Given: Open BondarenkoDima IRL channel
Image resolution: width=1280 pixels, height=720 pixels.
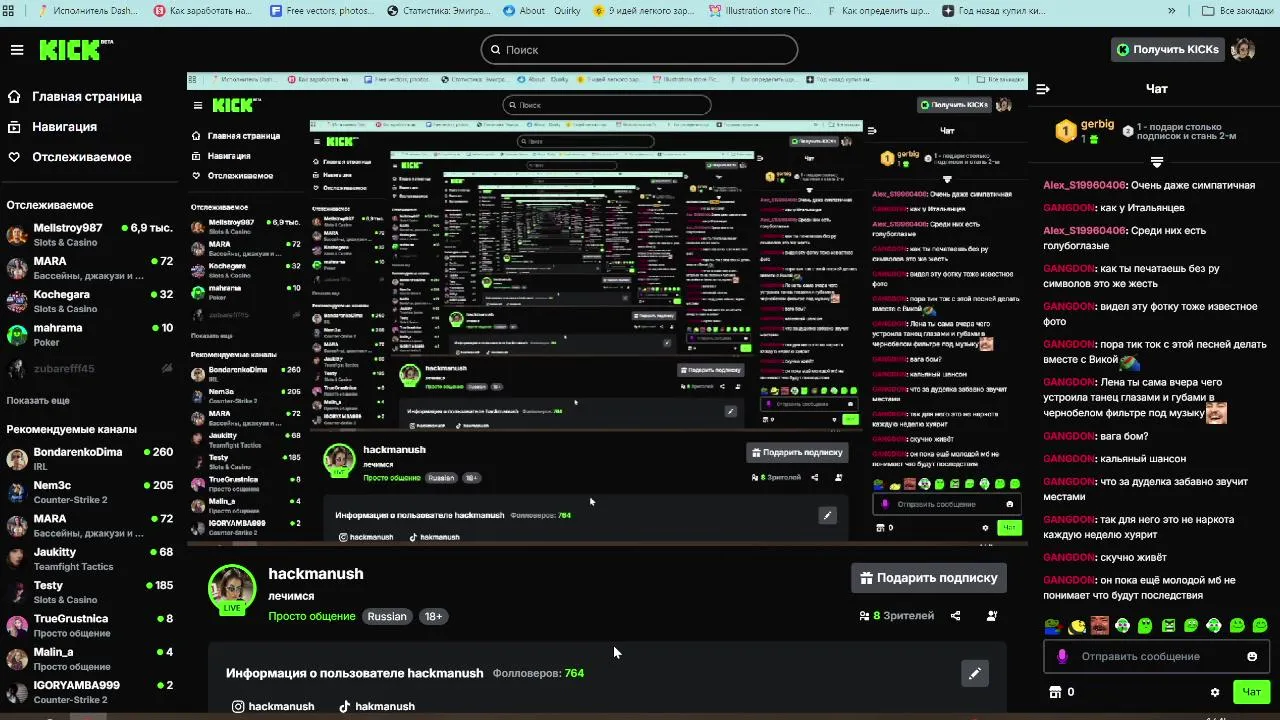Looking at the screenshot, I should click(90, 459).
